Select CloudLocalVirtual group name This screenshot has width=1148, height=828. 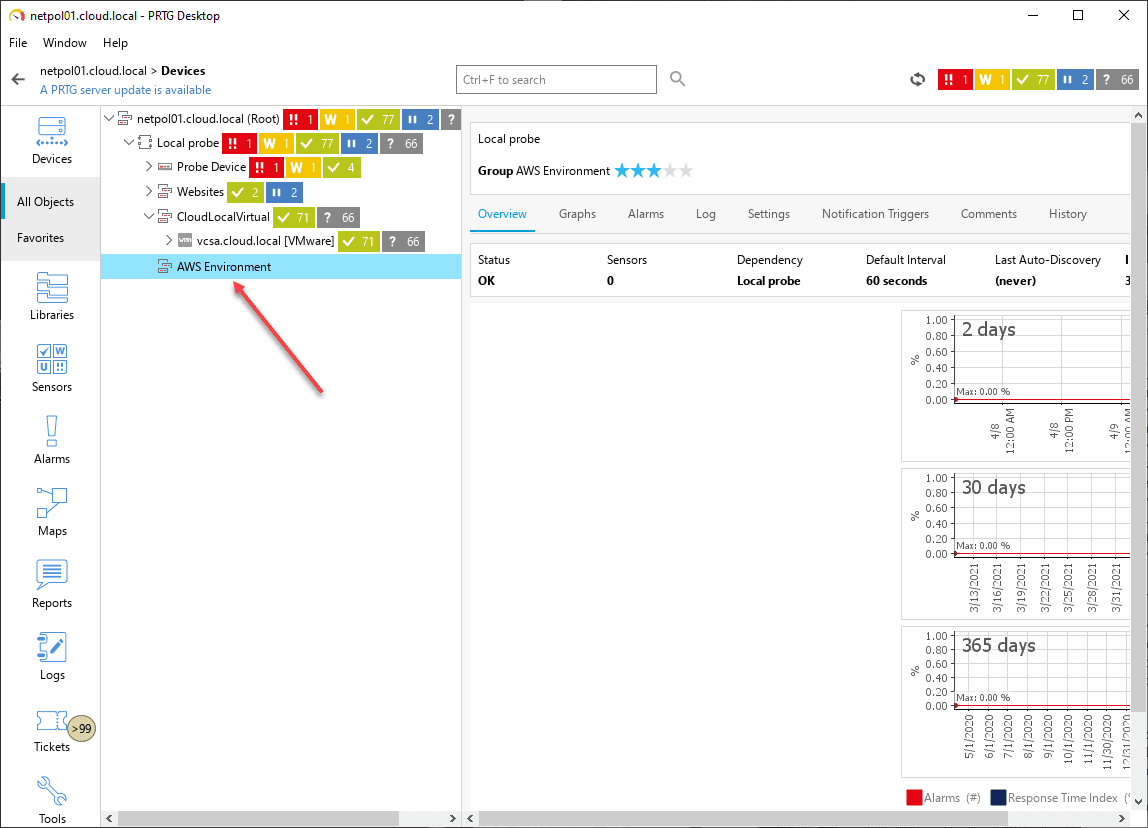(223, 217)
